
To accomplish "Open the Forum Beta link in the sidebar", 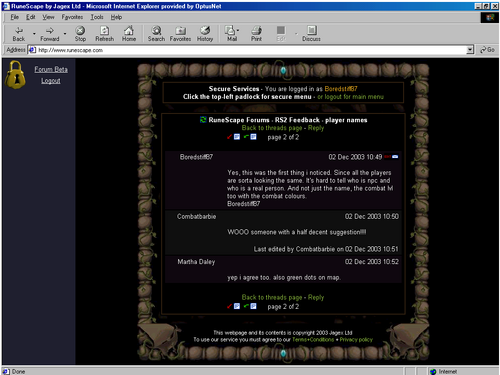I will click(x=51, y=69).
